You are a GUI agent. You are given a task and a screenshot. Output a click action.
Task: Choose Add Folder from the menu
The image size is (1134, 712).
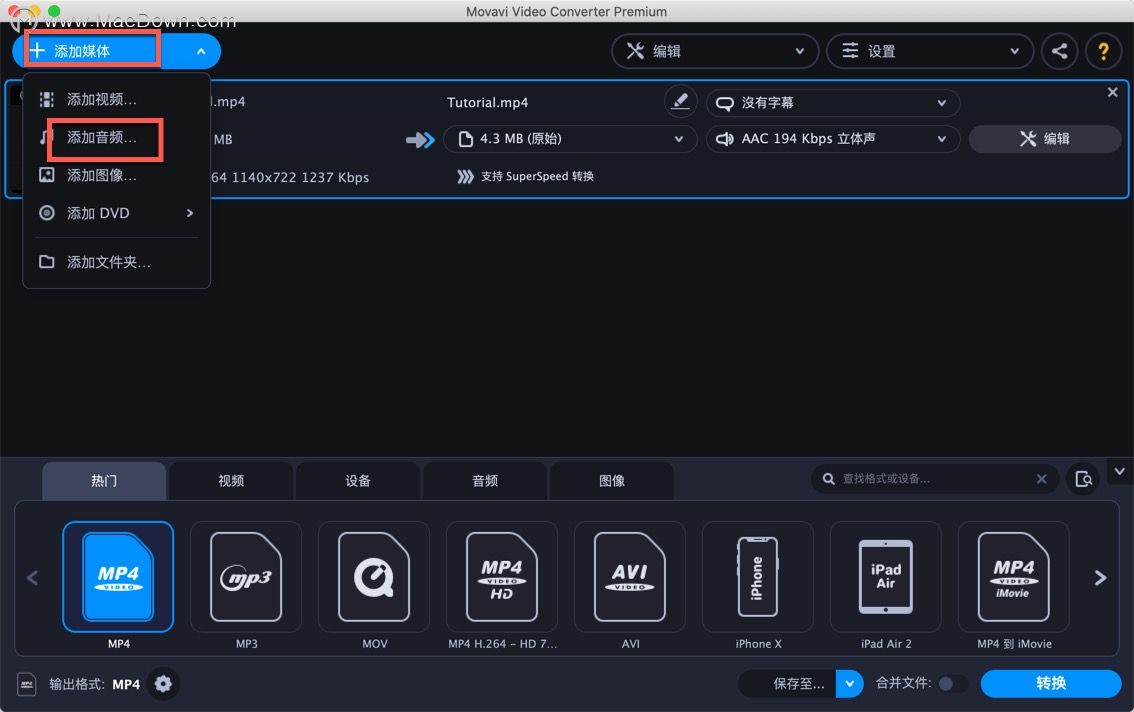tap(116, 262)
